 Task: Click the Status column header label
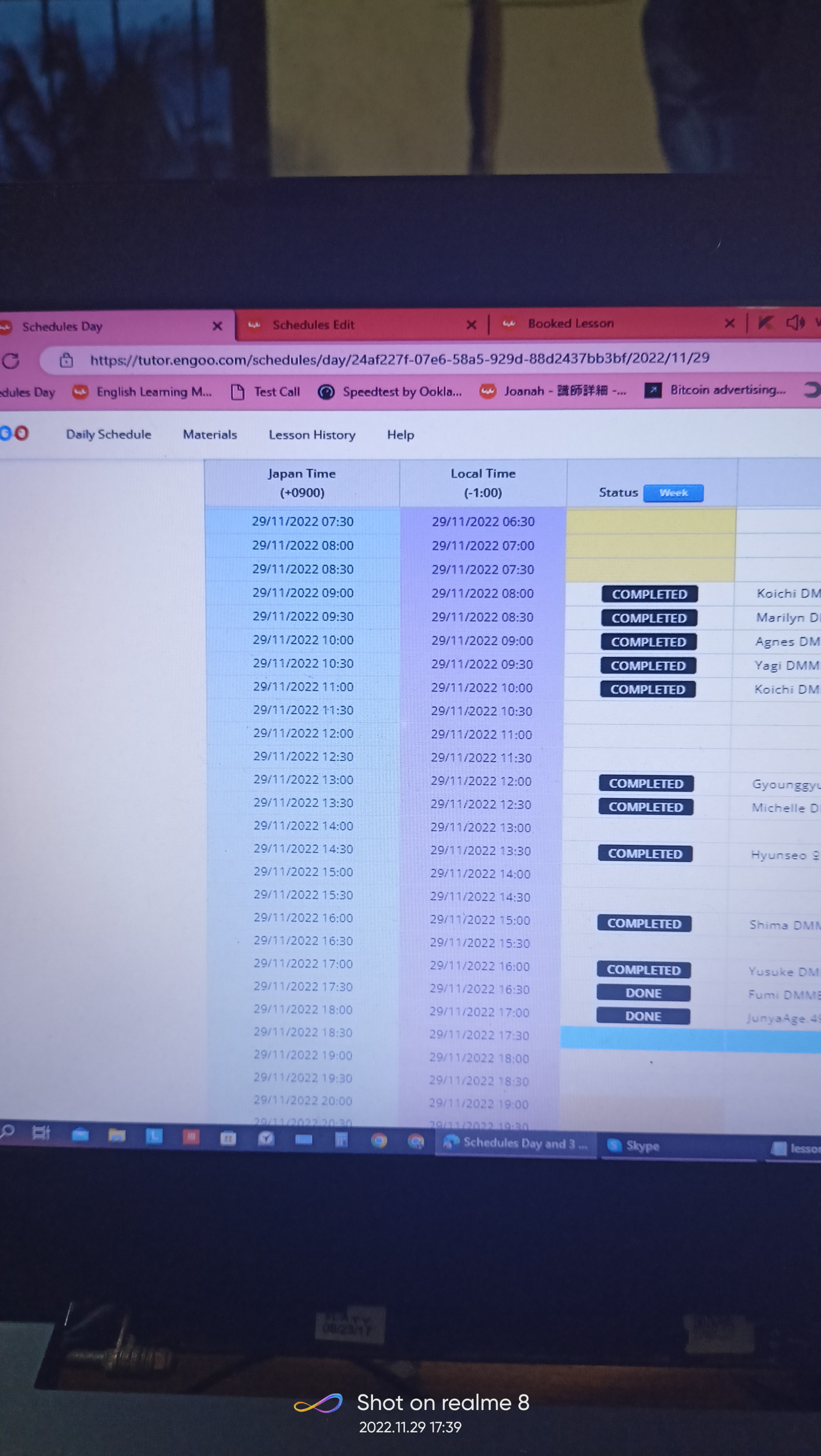[x=618, y=492]
